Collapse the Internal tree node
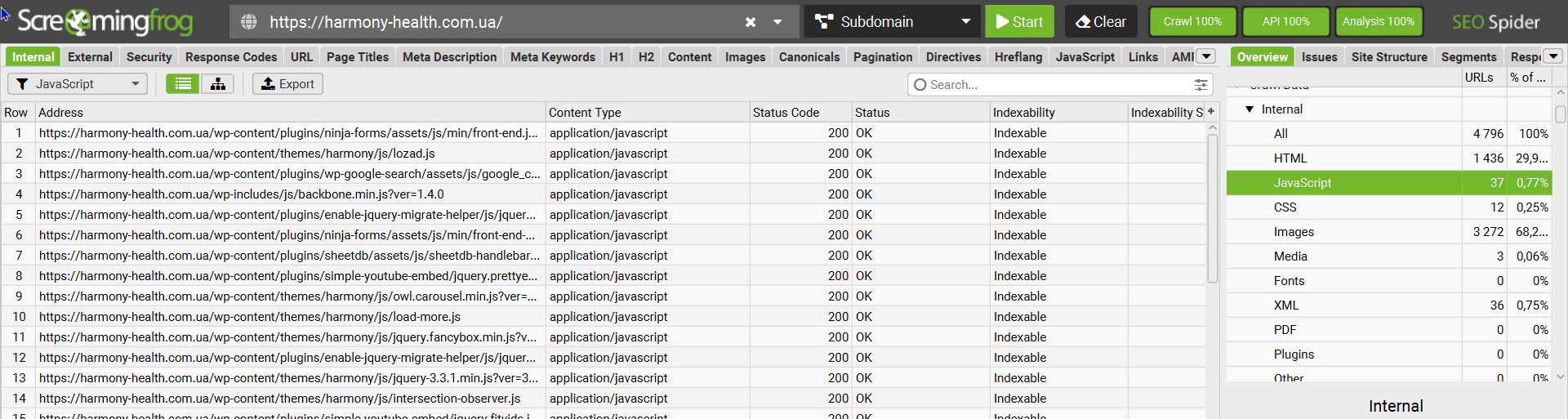Viewport: 1568px width, 419px height. coord(1249,109)
